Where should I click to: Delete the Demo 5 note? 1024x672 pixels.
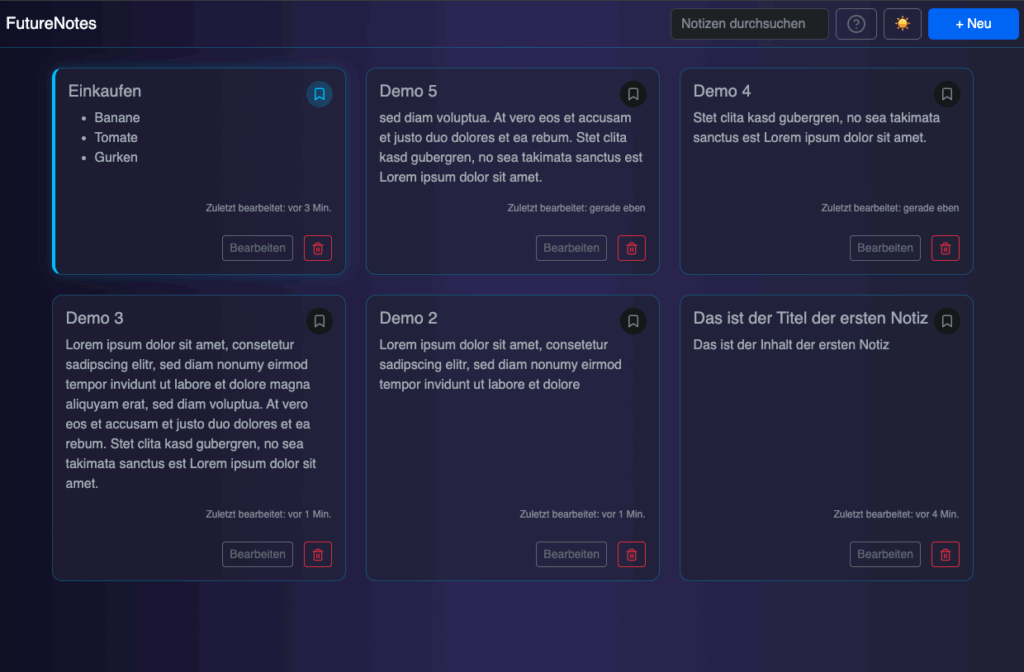click(x=632, y=248)
